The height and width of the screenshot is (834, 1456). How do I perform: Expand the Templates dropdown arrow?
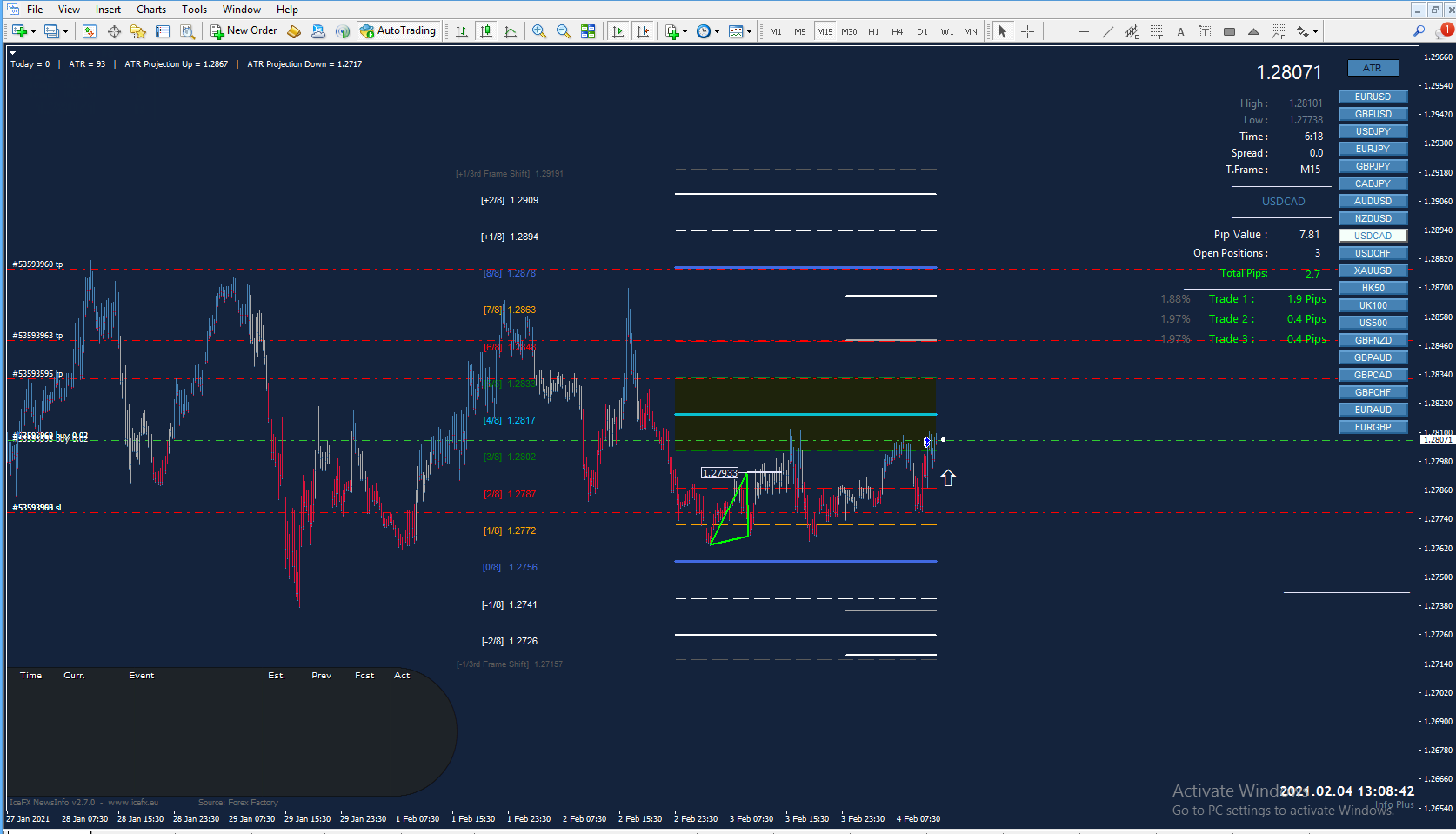[749, 32]
